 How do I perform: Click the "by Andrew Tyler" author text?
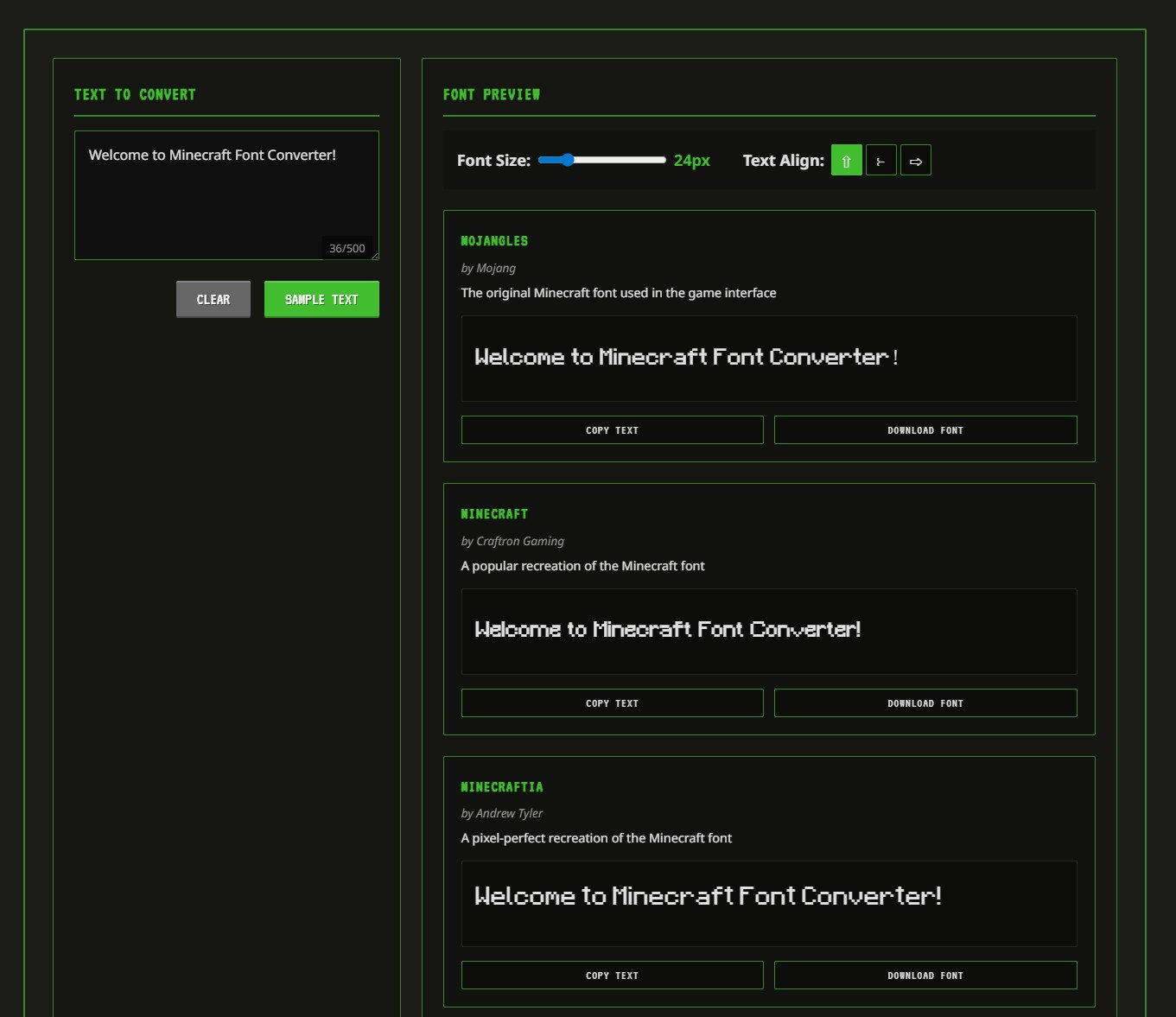[502, 813]
